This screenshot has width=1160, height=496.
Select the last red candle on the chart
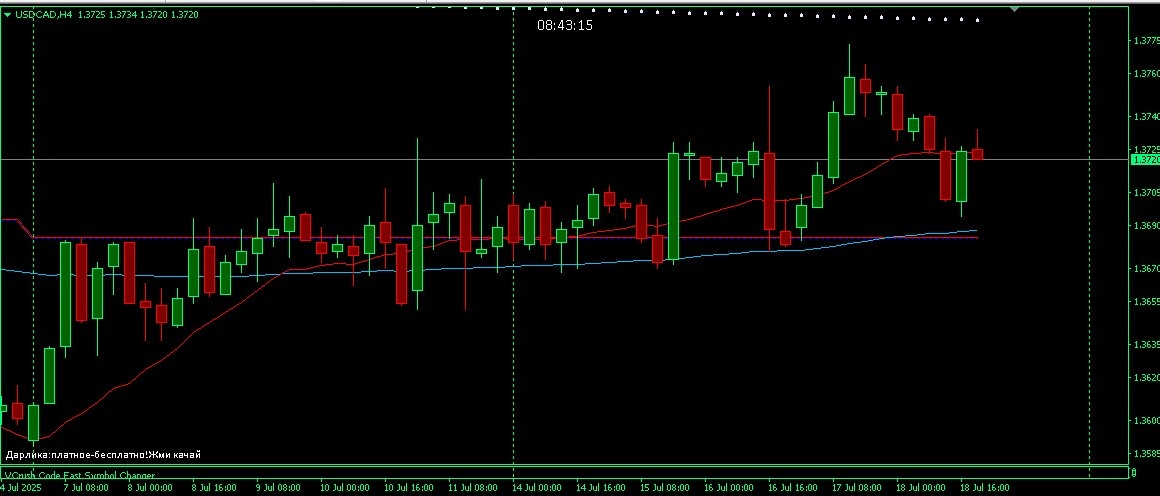click(x=977, y=154)
